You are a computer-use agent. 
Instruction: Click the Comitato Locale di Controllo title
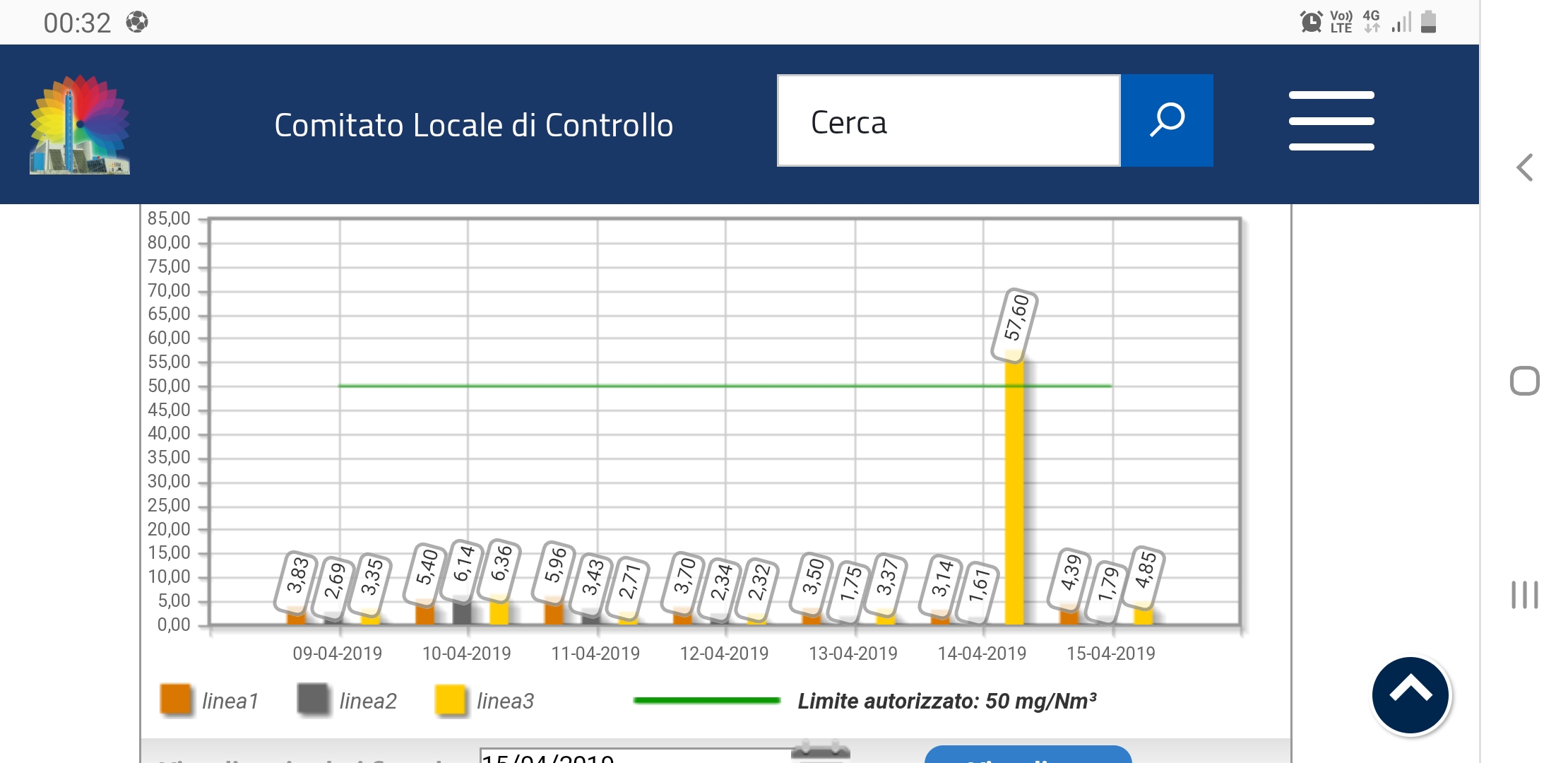point(473,125)
